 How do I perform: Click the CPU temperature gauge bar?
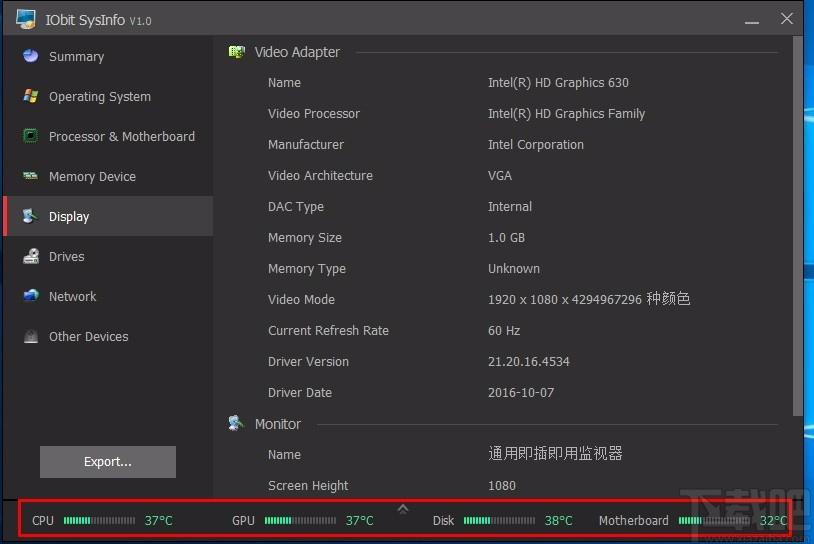[99, 520]
